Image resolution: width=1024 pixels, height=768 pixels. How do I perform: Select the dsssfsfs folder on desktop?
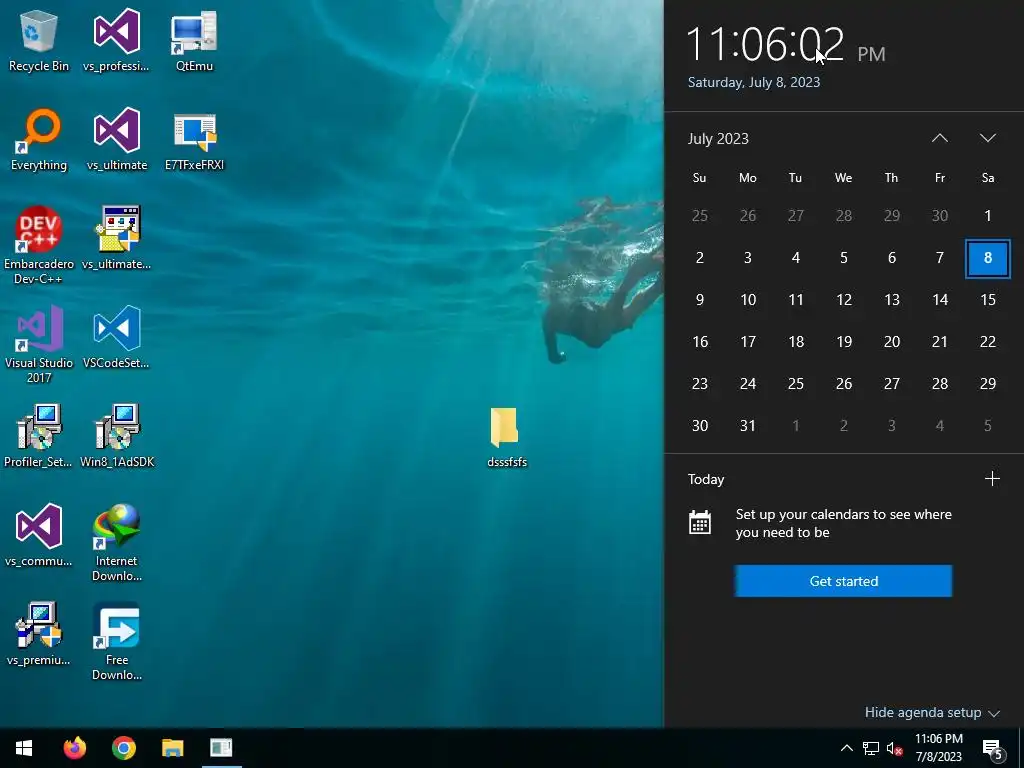[506, 436]
